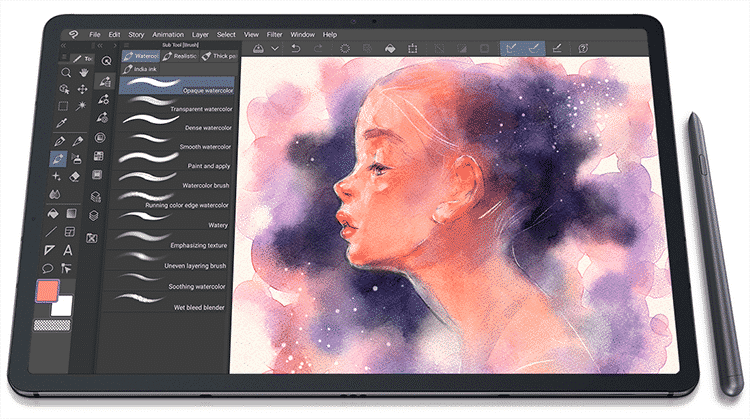Click the Fill toolbar icon
The image size is (750, 419).
pos(390,48)
